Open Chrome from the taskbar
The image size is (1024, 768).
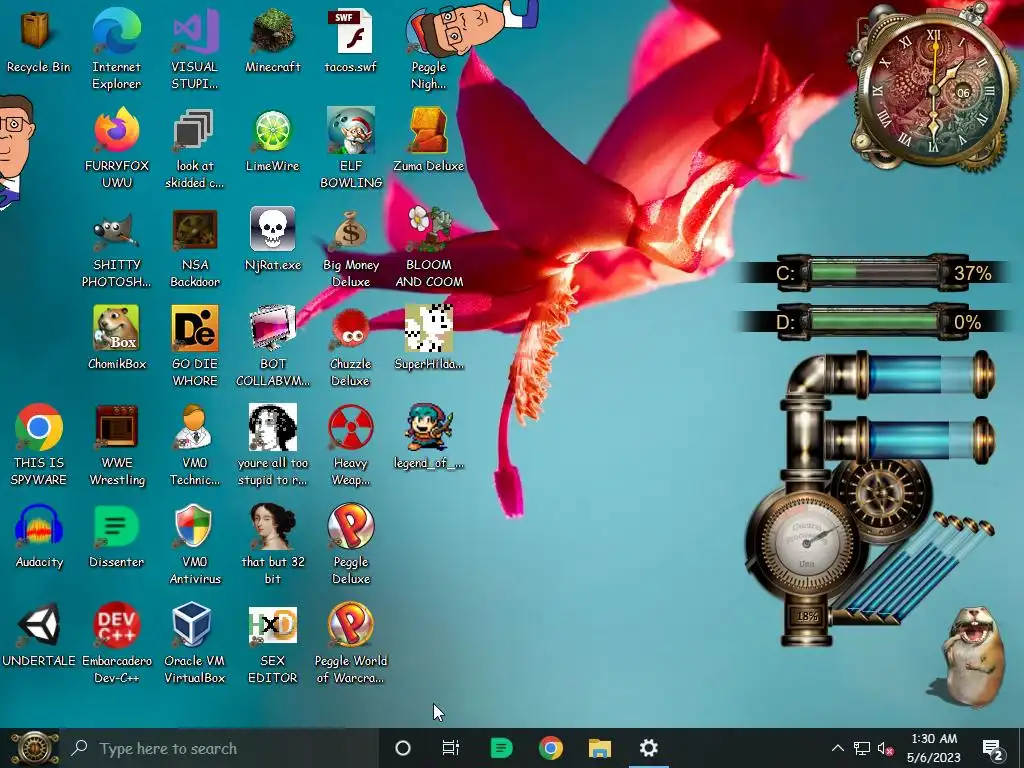coord(551,748)
